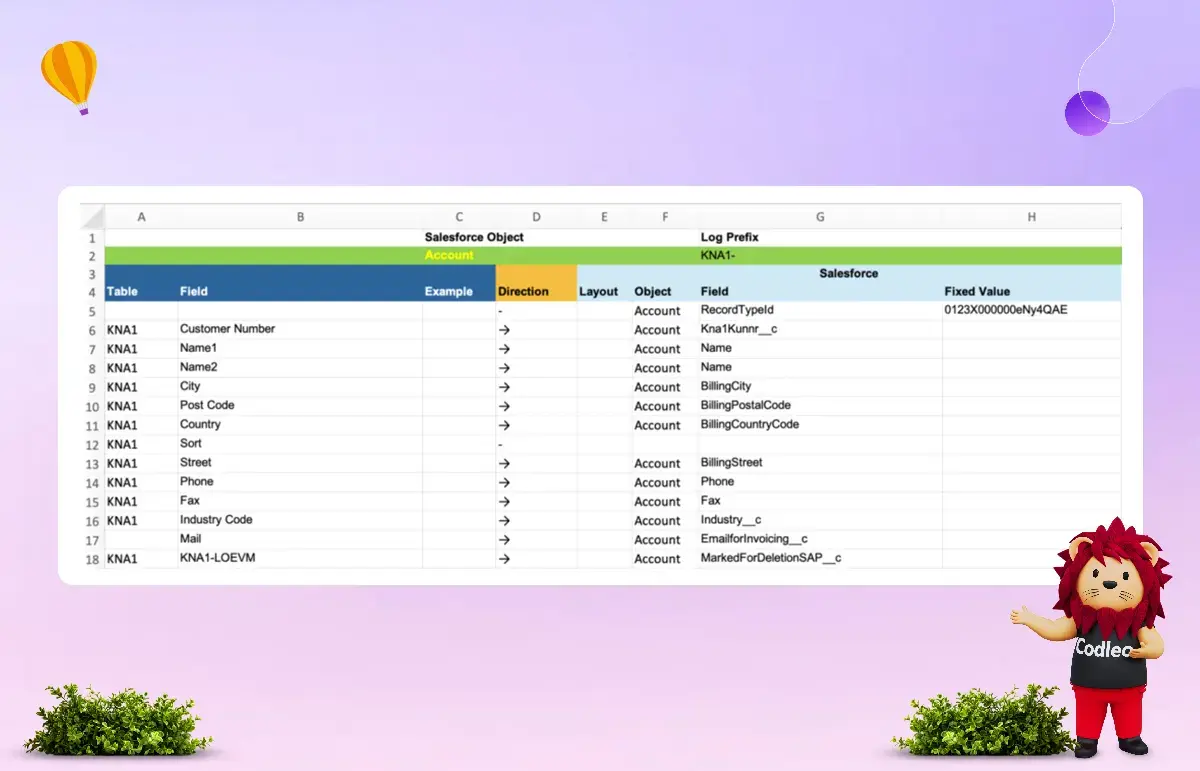Select the 'Kna1Kunnr__c' cell
This screenshot has height=771, width=1200.
coord(820,330)
